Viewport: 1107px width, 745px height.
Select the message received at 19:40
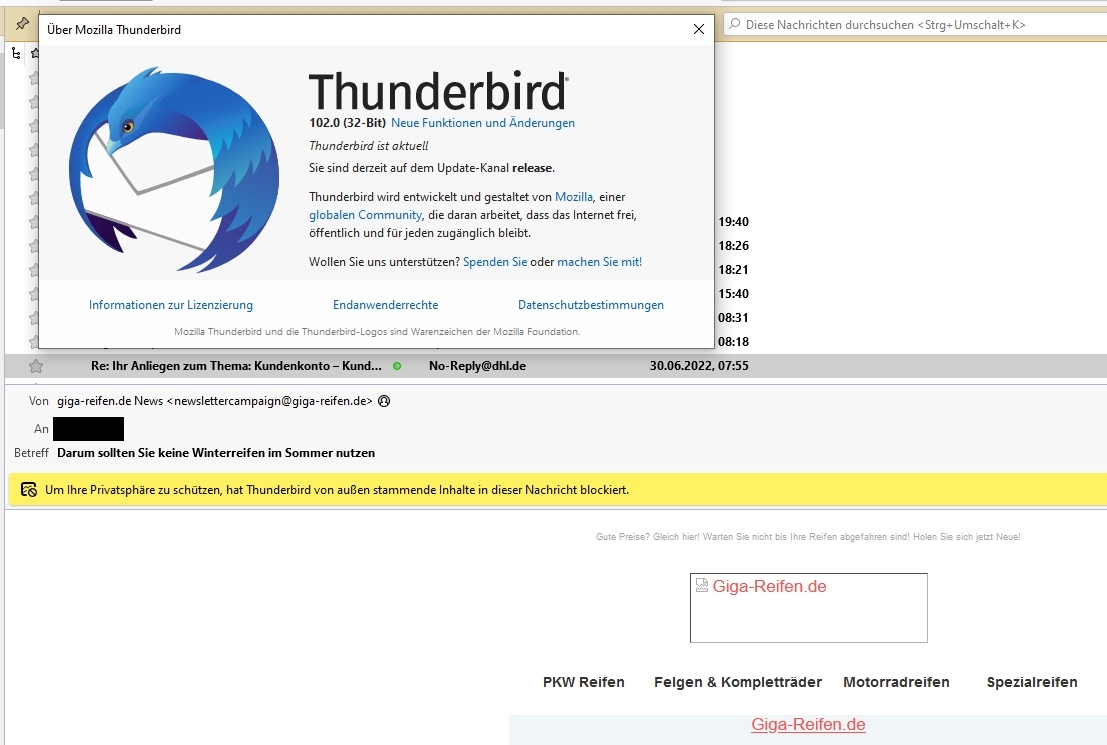[734, 222]
